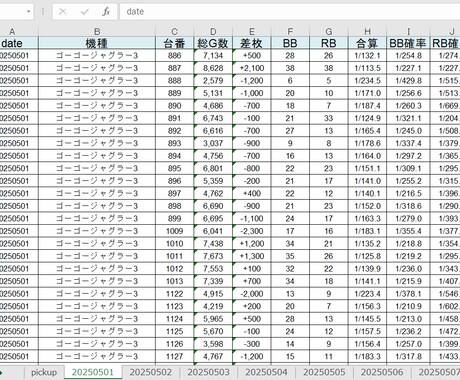Click the RB header cell
This screenshot has width=460, height=380.
[329, 43]
